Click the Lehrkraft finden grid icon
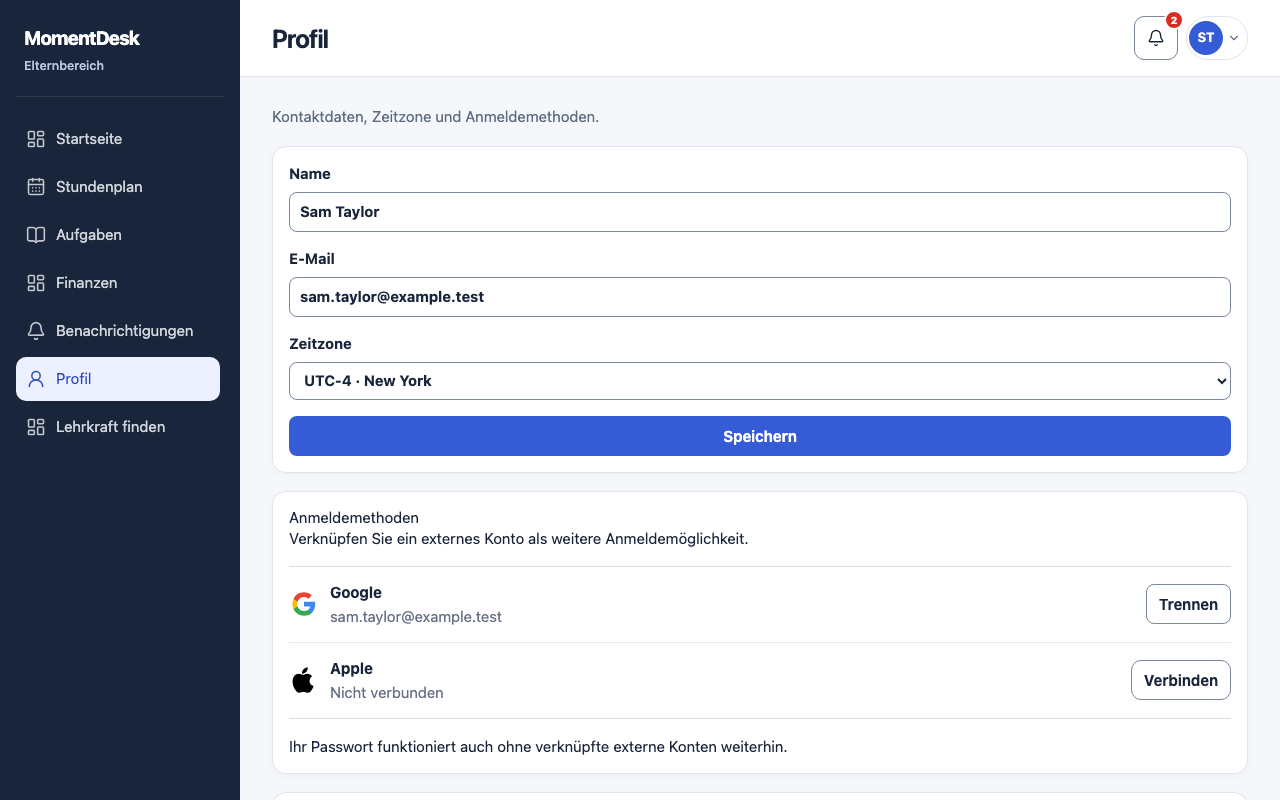This screenshot has width=1280, height=800. pyautogui.click(x=36, y=427)
